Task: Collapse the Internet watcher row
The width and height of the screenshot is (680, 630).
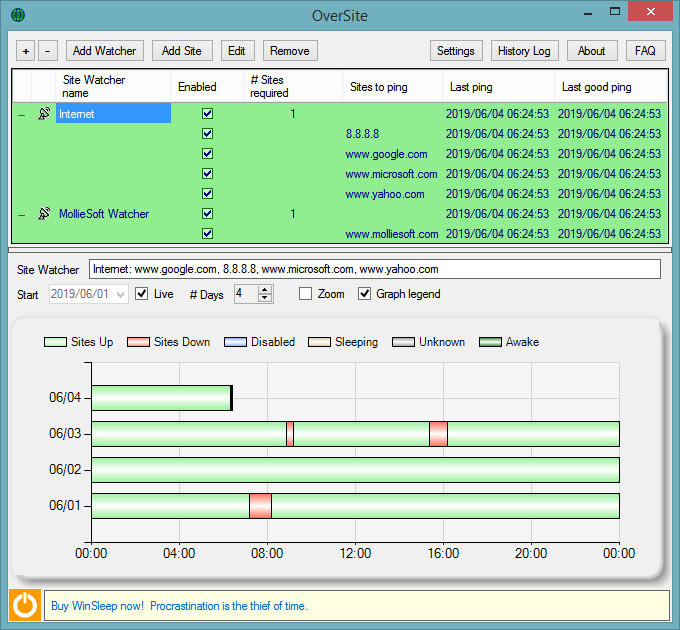Action: (22, 115)
